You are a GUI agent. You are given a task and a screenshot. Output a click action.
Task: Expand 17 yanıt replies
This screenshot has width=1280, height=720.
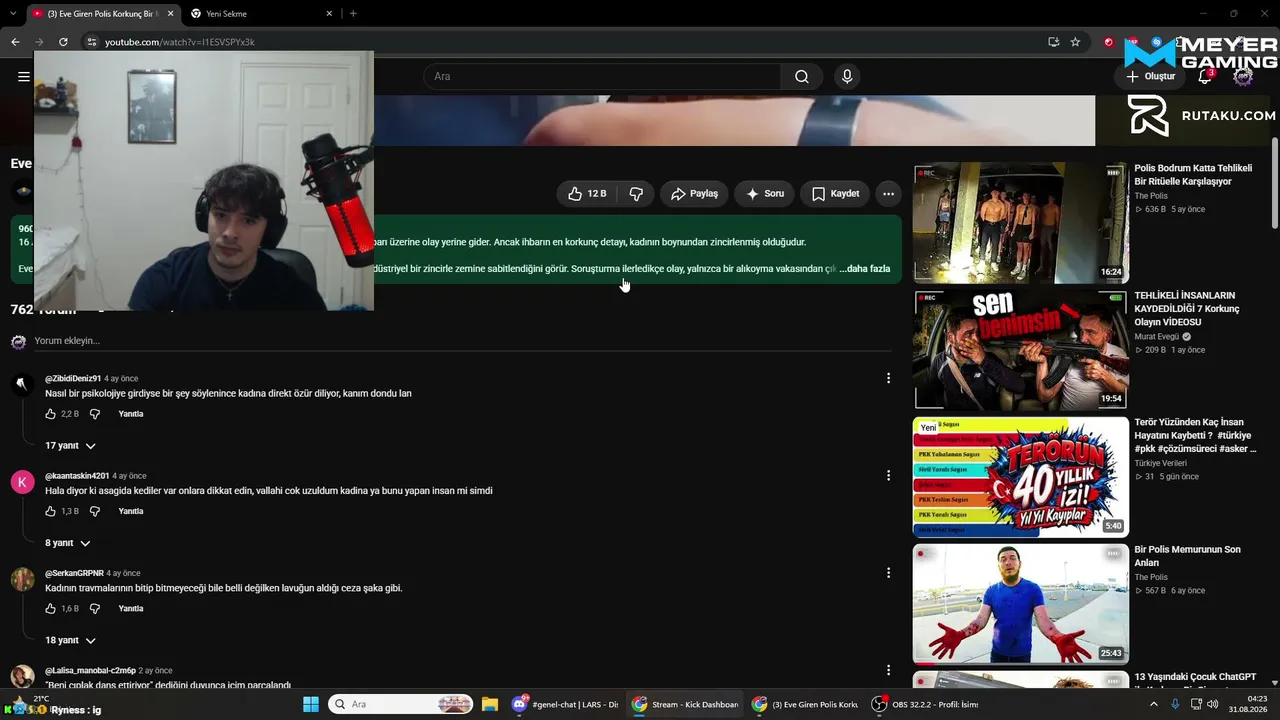(70, 446)
